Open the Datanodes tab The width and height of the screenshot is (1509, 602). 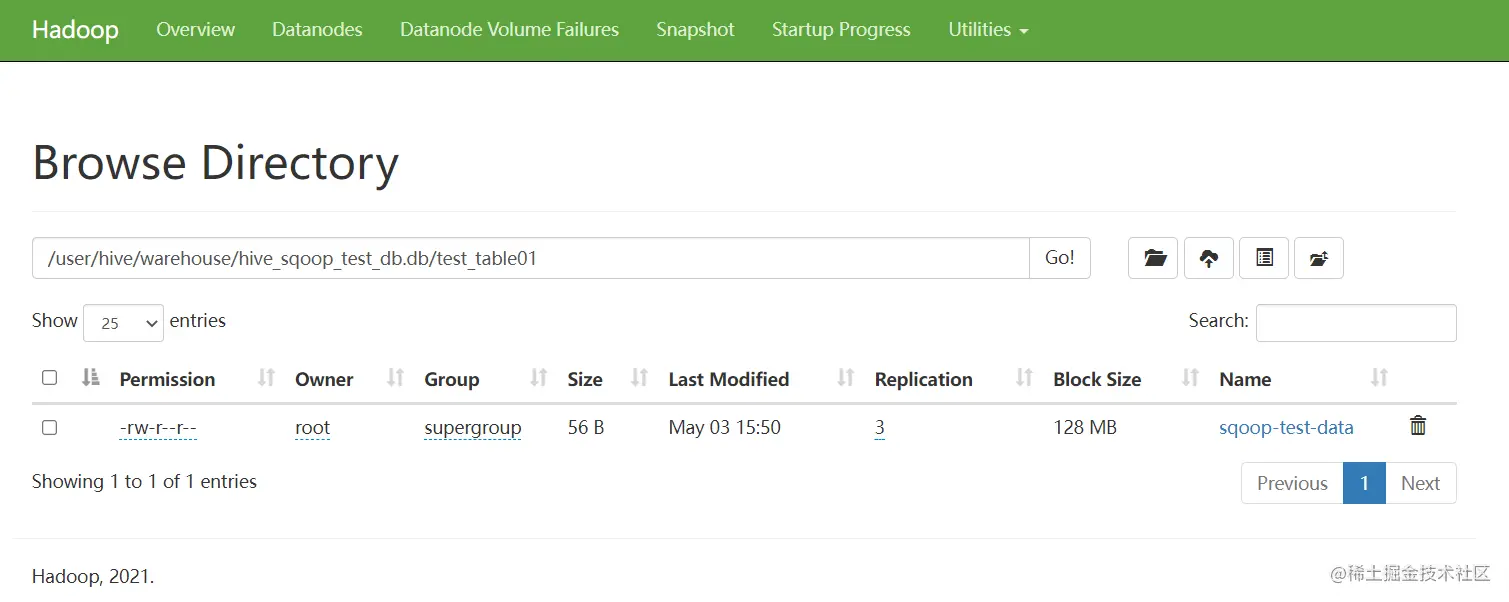317,30
